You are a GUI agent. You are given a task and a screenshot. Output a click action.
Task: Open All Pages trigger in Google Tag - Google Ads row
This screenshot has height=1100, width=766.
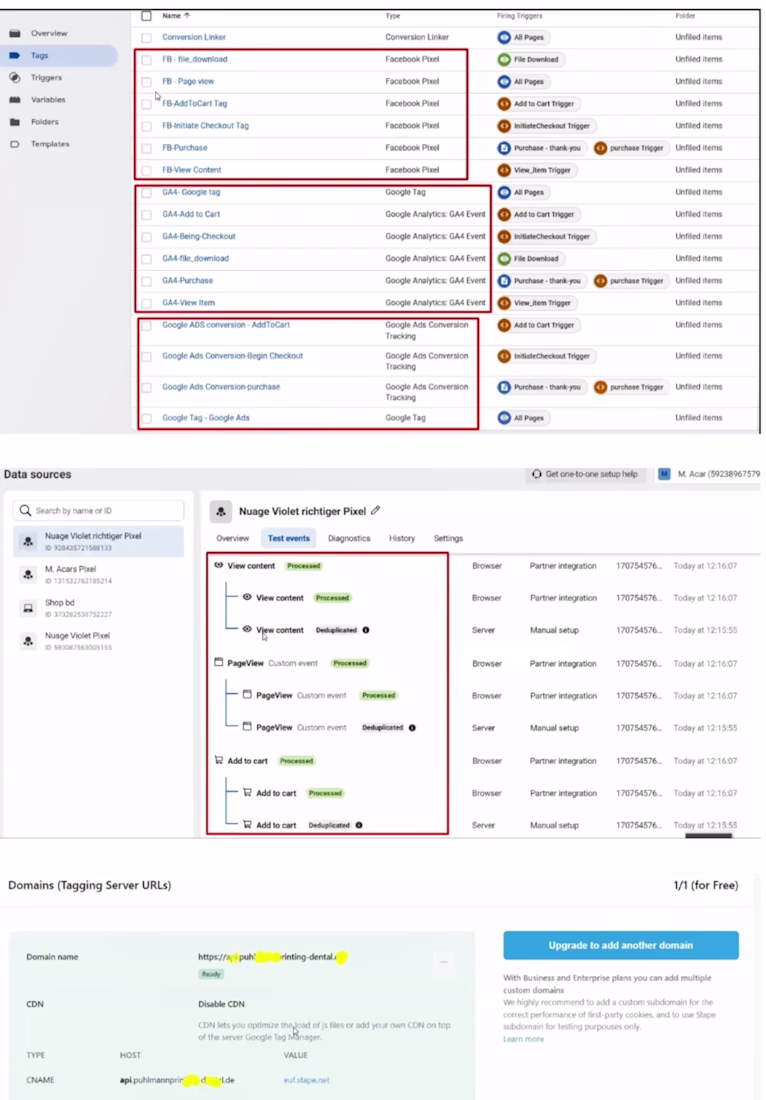(523, 418)
